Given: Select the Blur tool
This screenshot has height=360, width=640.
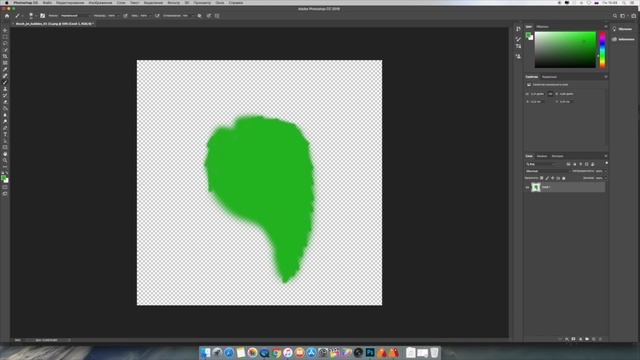Looking at the screenshot, I should click(5, 115).
